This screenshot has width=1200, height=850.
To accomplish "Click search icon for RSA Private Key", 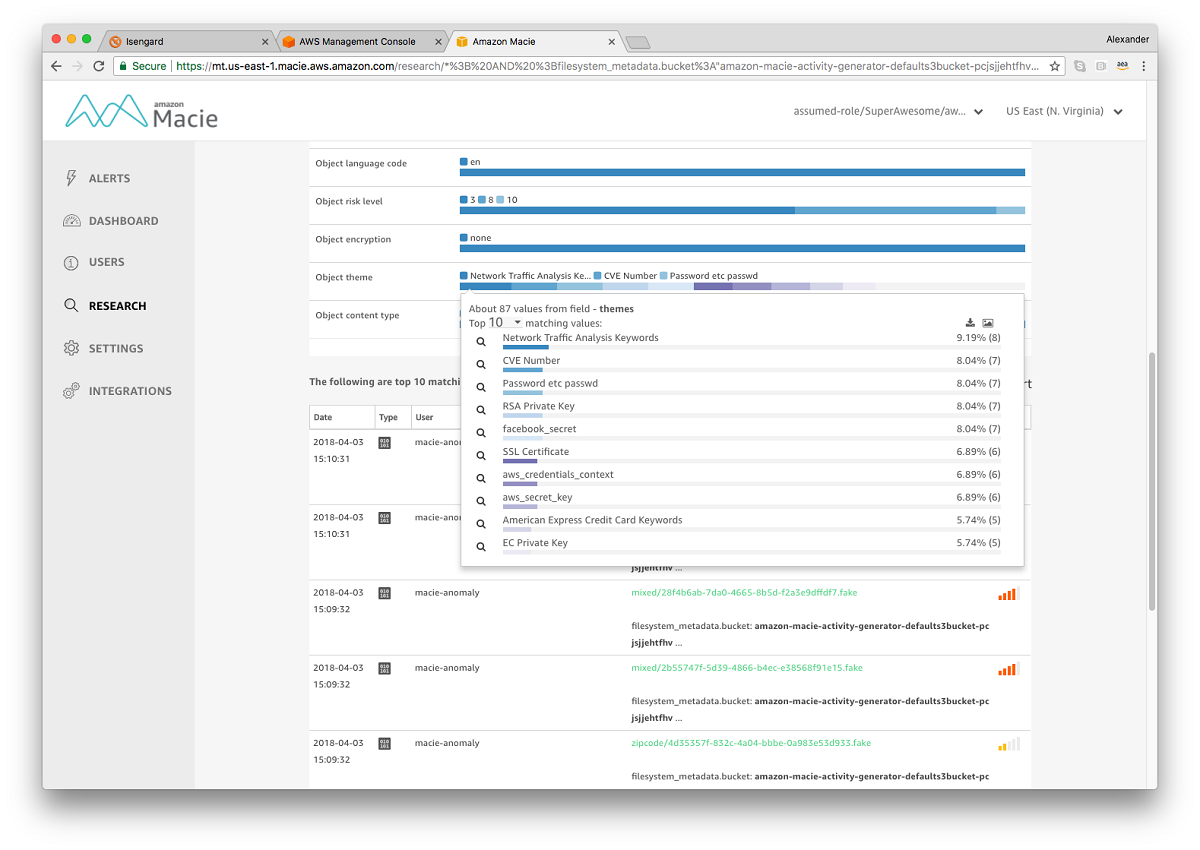I will pos(481,410).
